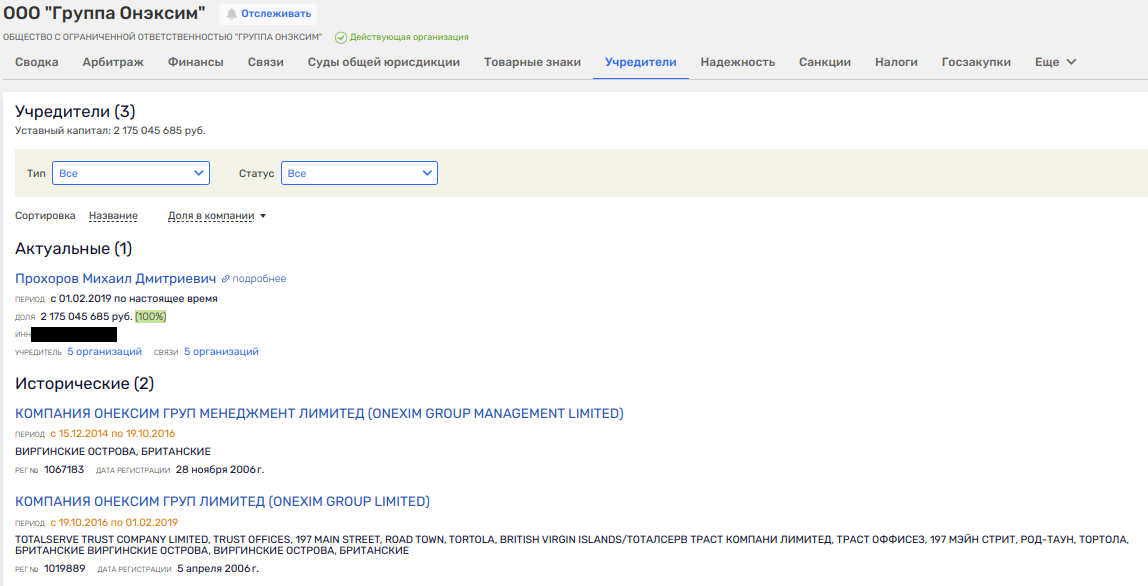Click ООО "Группа Онэксим" company title
Viewport: 1148px width, 586px height.
tap(104, 14)
